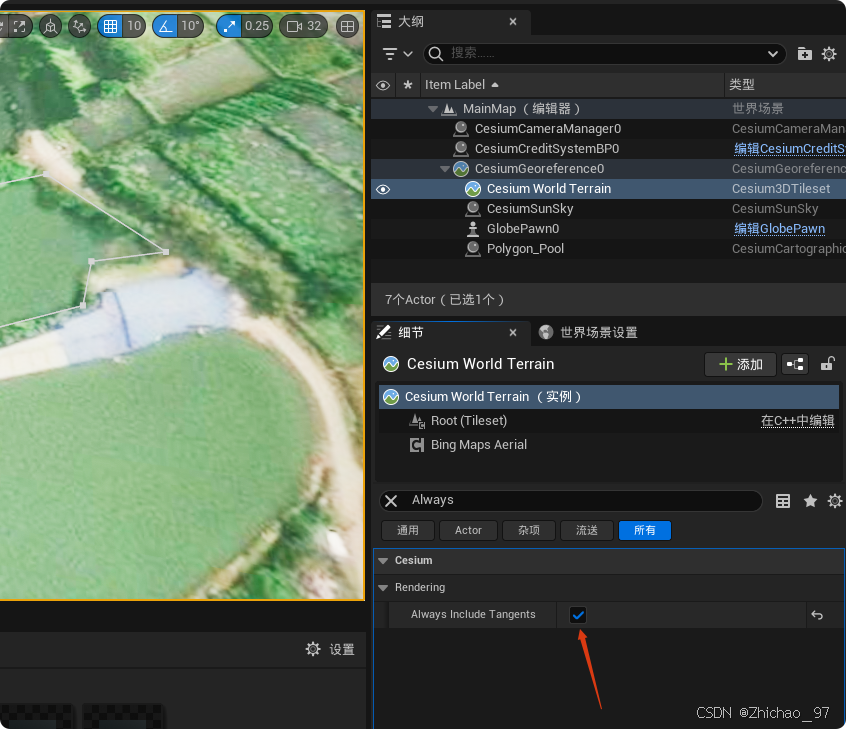The image size is (846, 729).
Task: Reset Always Include Tangents to default
Action: click(817, 615)
